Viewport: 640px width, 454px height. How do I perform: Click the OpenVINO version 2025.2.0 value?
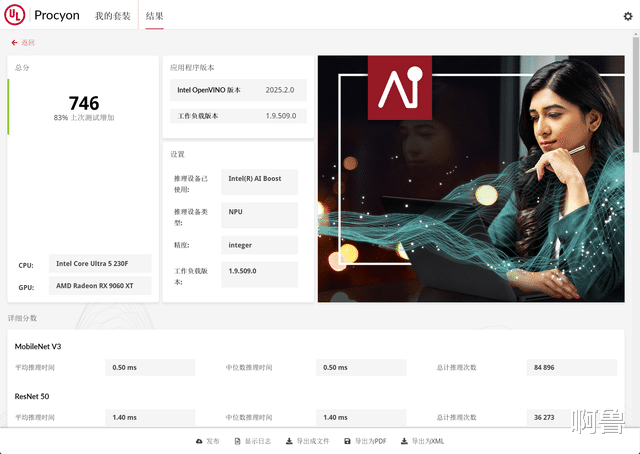280,90
